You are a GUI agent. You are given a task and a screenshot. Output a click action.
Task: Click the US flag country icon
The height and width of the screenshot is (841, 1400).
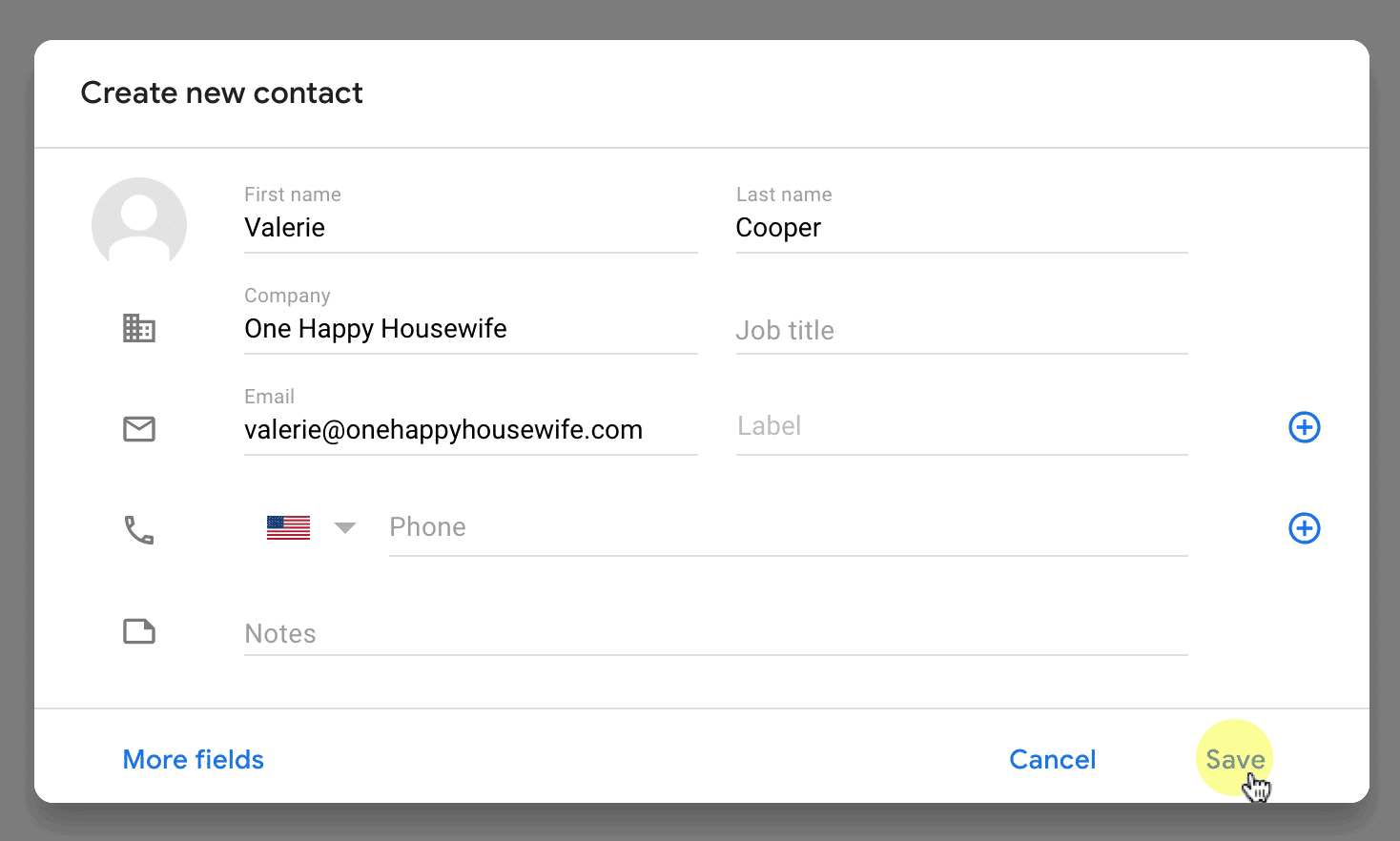point(288,527)
